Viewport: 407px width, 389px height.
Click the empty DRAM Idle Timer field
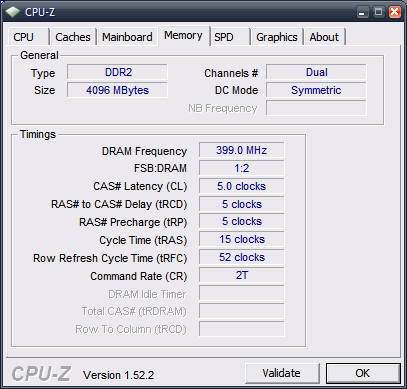pos(242,293)
